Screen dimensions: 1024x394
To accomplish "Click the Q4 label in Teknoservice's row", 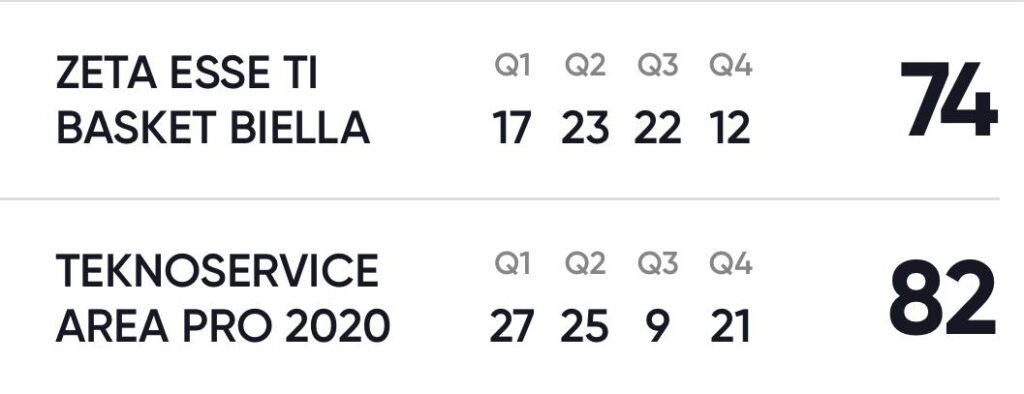I will pos(731,264).
